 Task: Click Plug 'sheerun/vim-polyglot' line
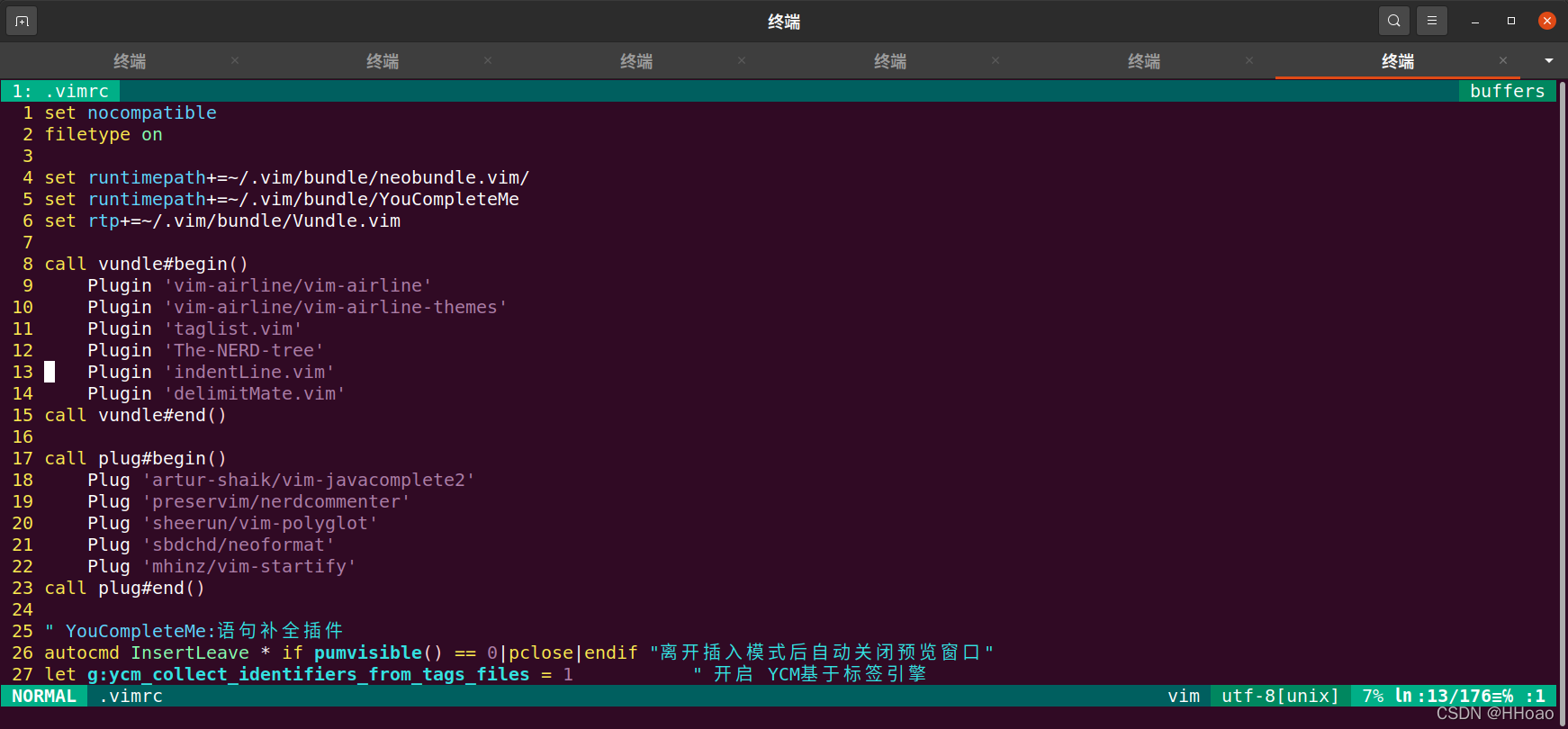coord(233,523)
